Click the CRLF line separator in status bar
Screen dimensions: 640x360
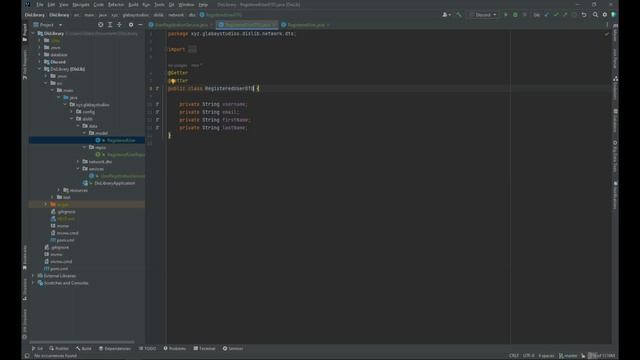click(x=514, y=356)
